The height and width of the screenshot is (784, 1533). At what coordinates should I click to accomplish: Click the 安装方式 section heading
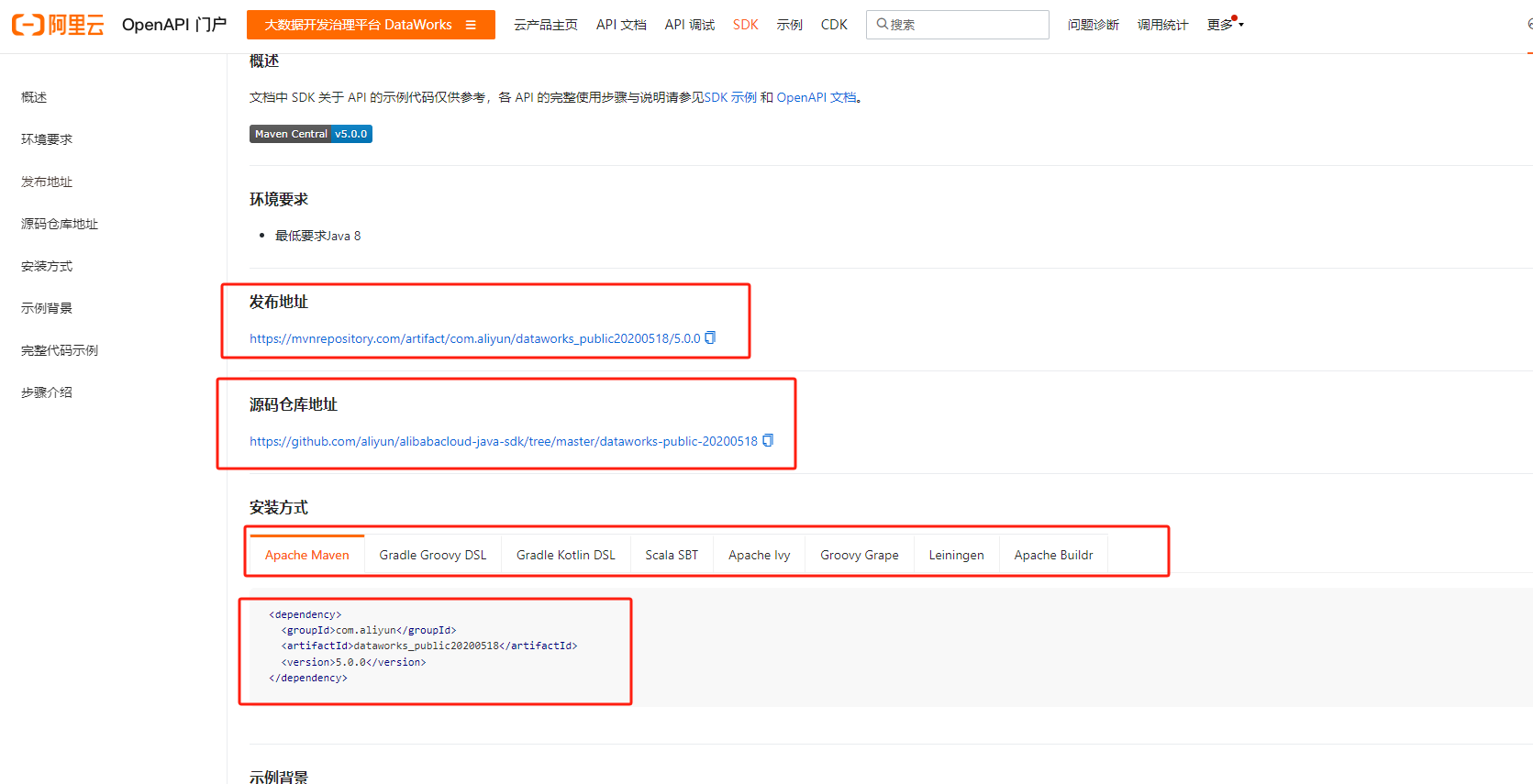(x=279, y=507)
